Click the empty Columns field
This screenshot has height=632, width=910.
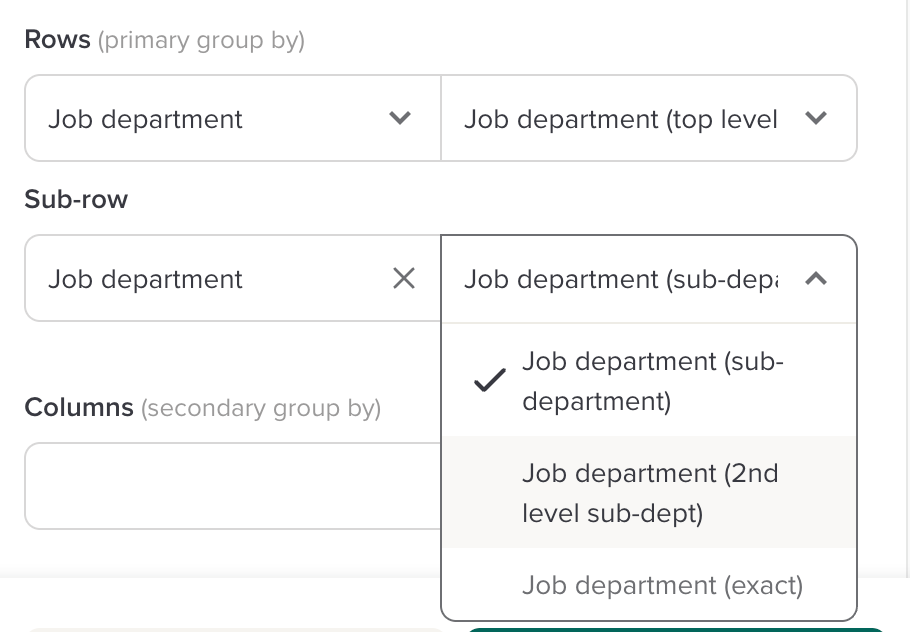232,486
